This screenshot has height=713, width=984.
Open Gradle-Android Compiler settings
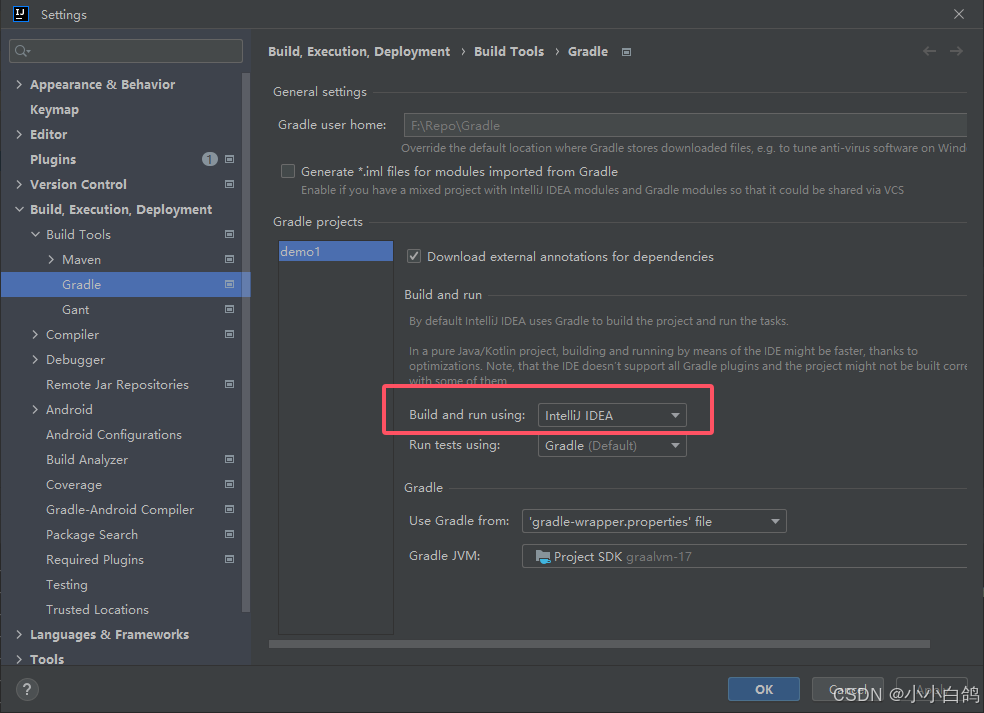[120, 510]
